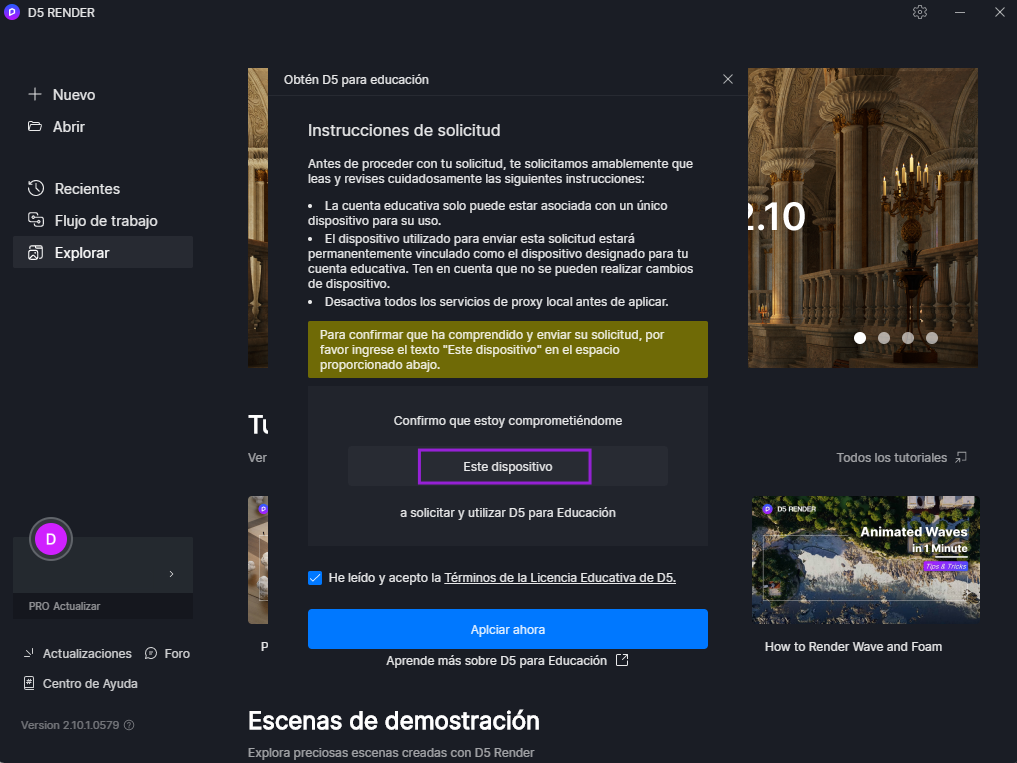Open Términos de la Licencia Educativa link
The image size is (1017, 763).
pyautogui.click(x=560, y=578)
